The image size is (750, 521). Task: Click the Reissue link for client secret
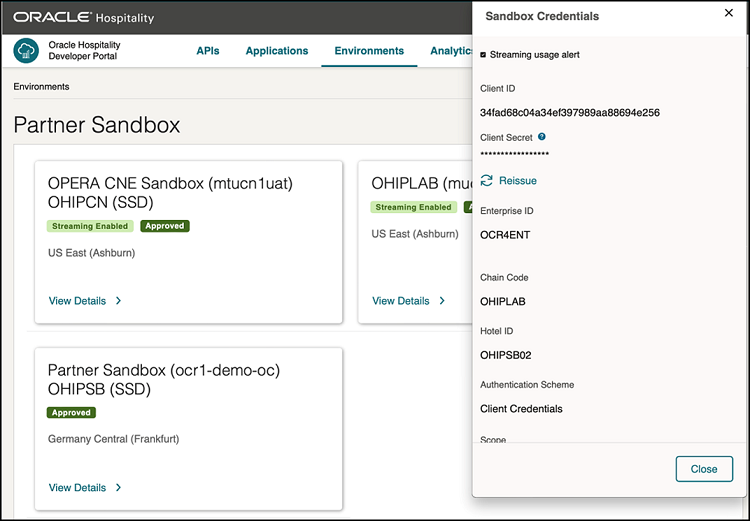pos(517,181)
